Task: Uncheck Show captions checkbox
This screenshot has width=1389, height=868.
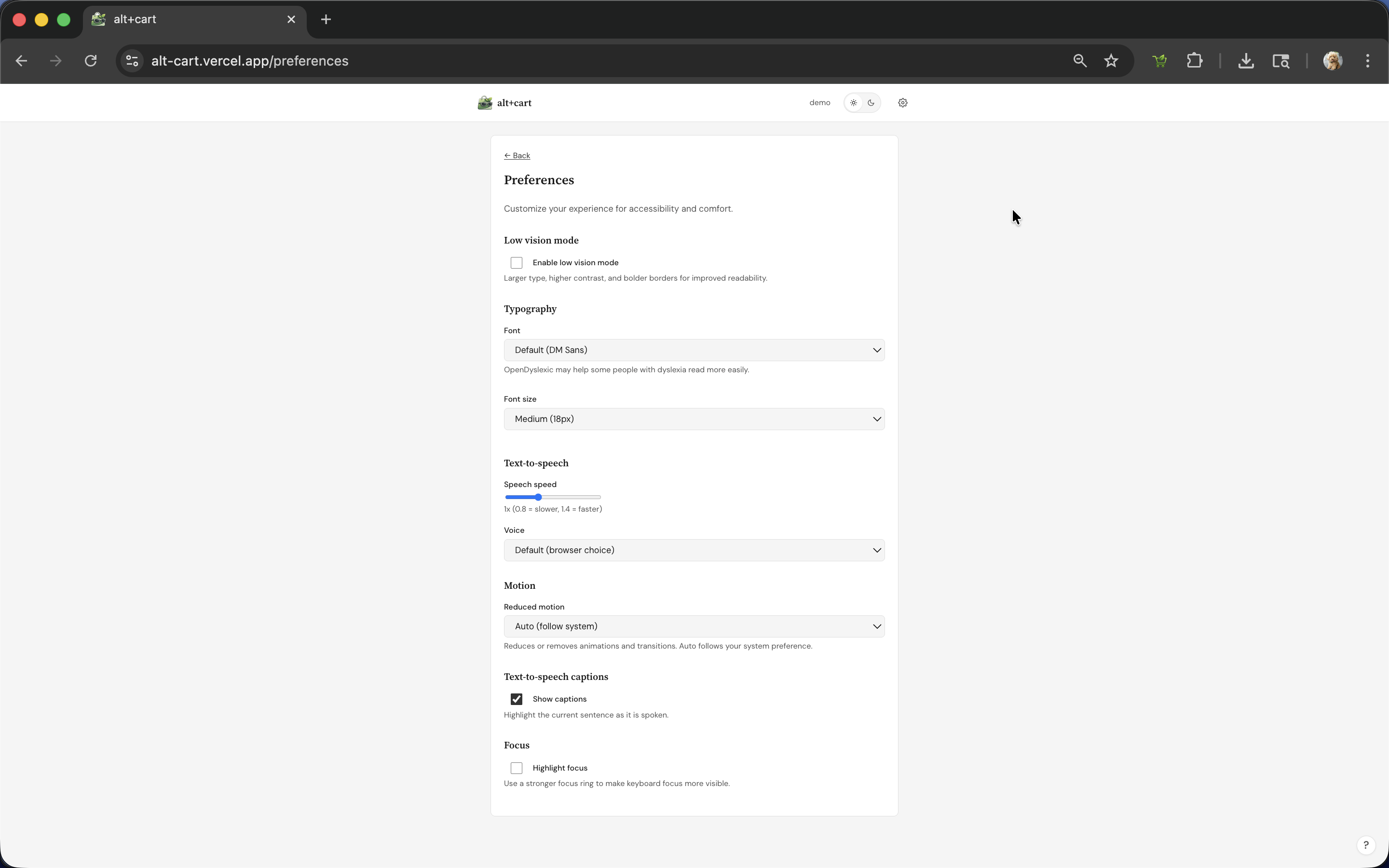Action: pyautogui.click(x=516, y=699)
